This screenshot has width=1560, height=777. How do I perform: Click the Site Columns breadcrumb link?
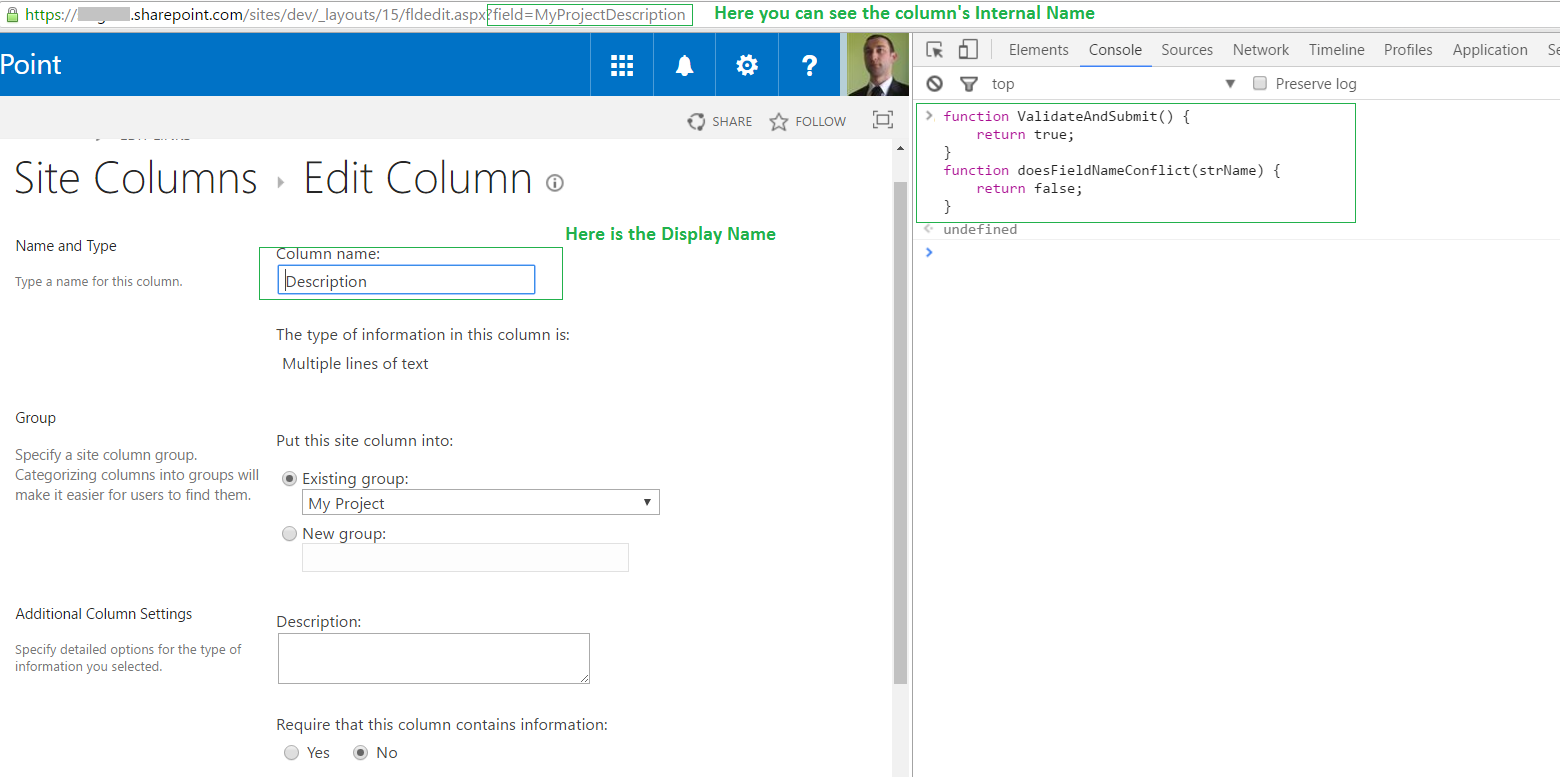tap(136, 179)
